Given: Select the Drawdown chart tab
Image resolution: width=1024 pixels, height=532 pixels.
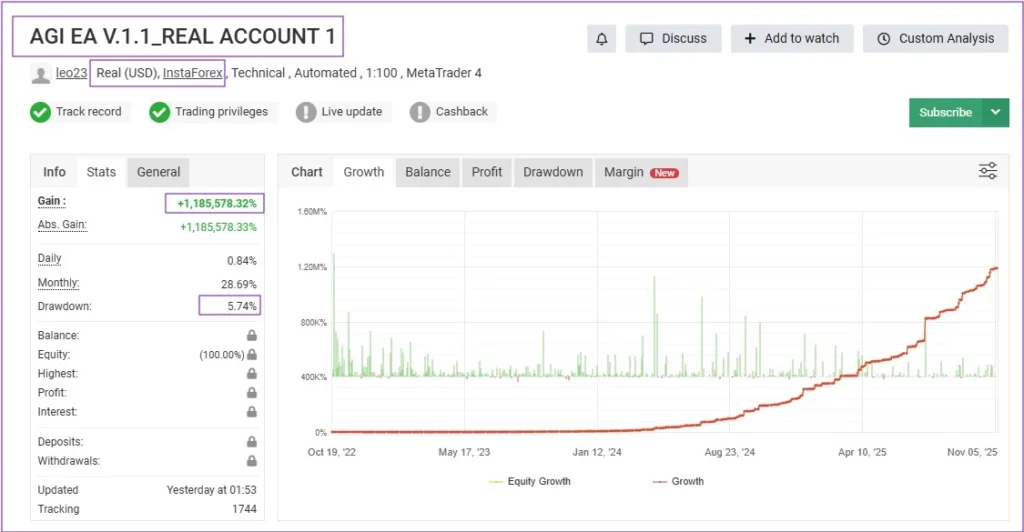Looking at the screenshot, I should coord(553,172).
